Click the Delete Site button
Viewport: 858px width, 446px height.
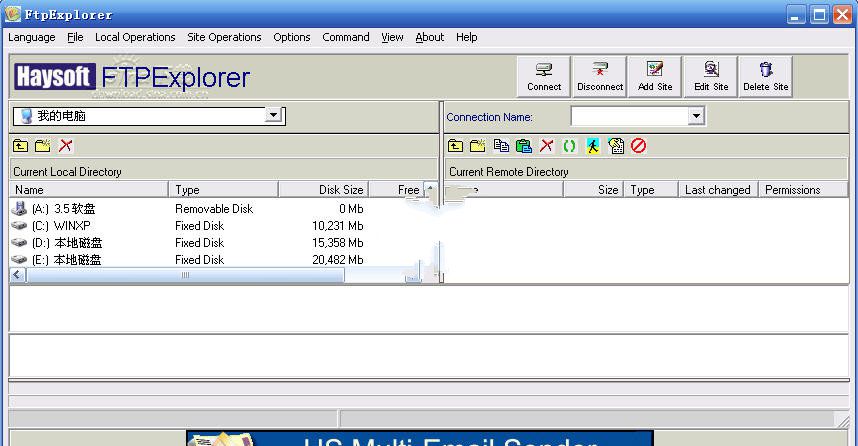coord(766,77)
